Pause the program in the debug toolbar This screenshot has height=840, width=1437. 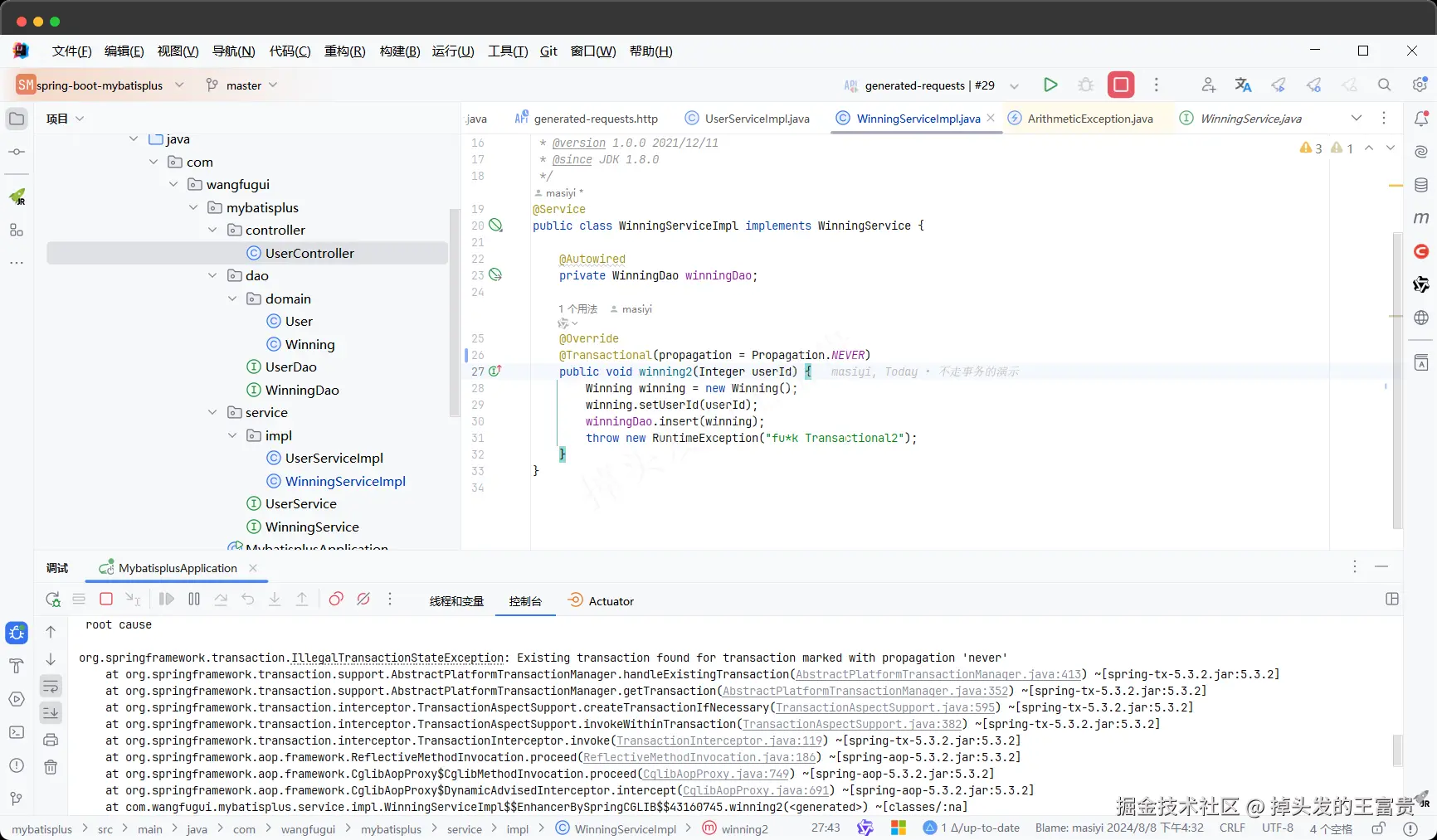[194, 599]
